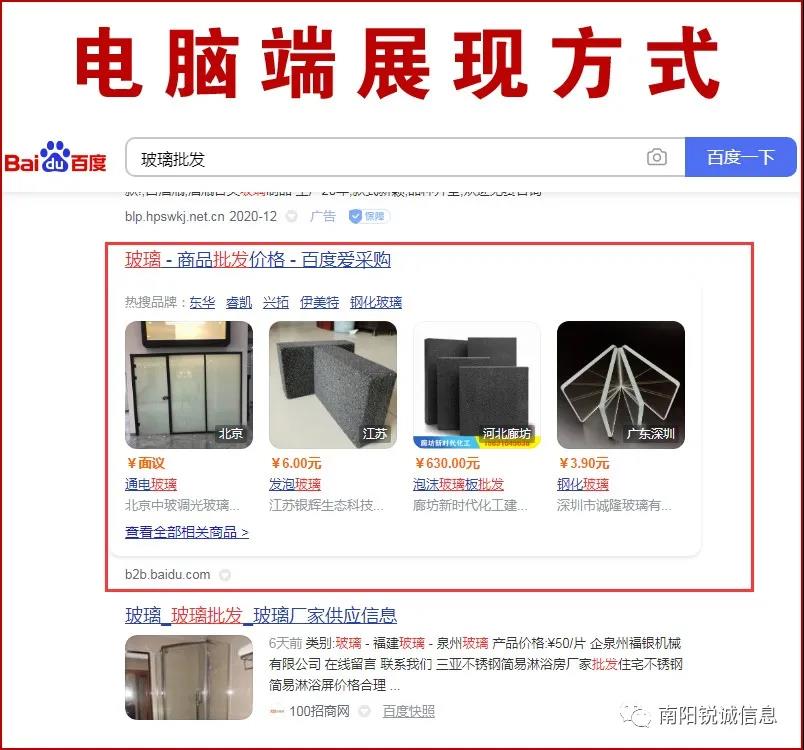The image size is (804, 750).
Task: Open 玻璃_玻璃批发_玻璃厂家供应信息 result
Action: click(x=261, y=615)
